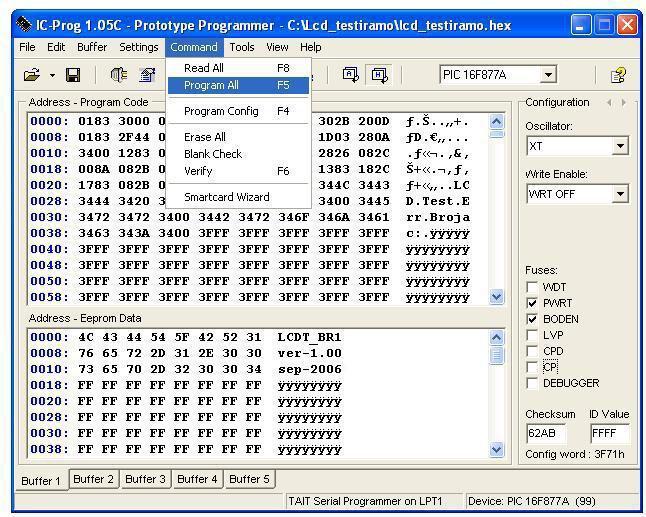Enable the LVP fuse checkbox
This screenshot has width=646, height=517.
(532, 335)
